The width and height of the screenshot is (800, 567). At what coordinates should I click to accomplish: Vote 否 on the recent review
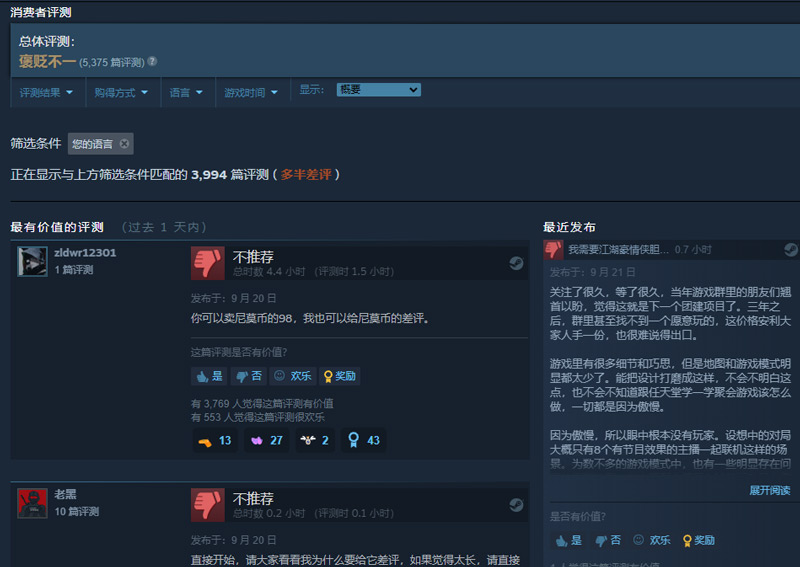click(608, 540)
